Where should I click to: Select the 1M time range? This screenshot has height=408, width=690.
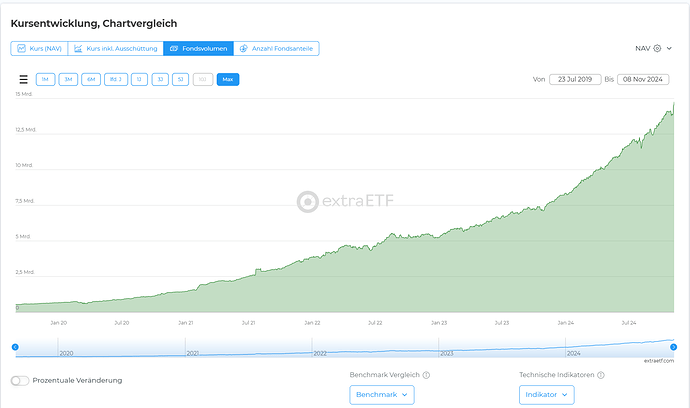[x=45, y=79]
